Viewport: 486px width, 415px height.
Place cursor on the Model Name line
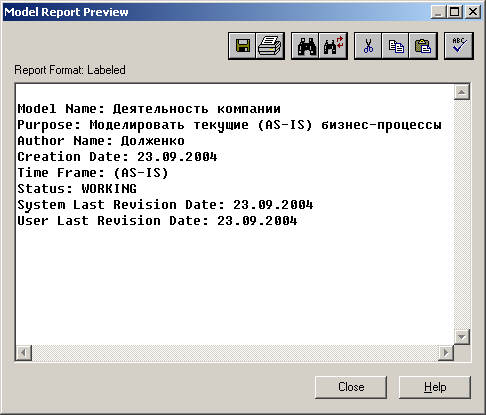(x=149, y=109)
